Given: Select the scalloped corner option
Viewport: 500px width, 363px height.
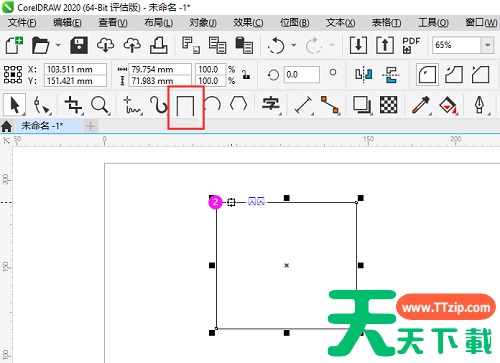Looking at the screenshot, I should click(454, 74).
